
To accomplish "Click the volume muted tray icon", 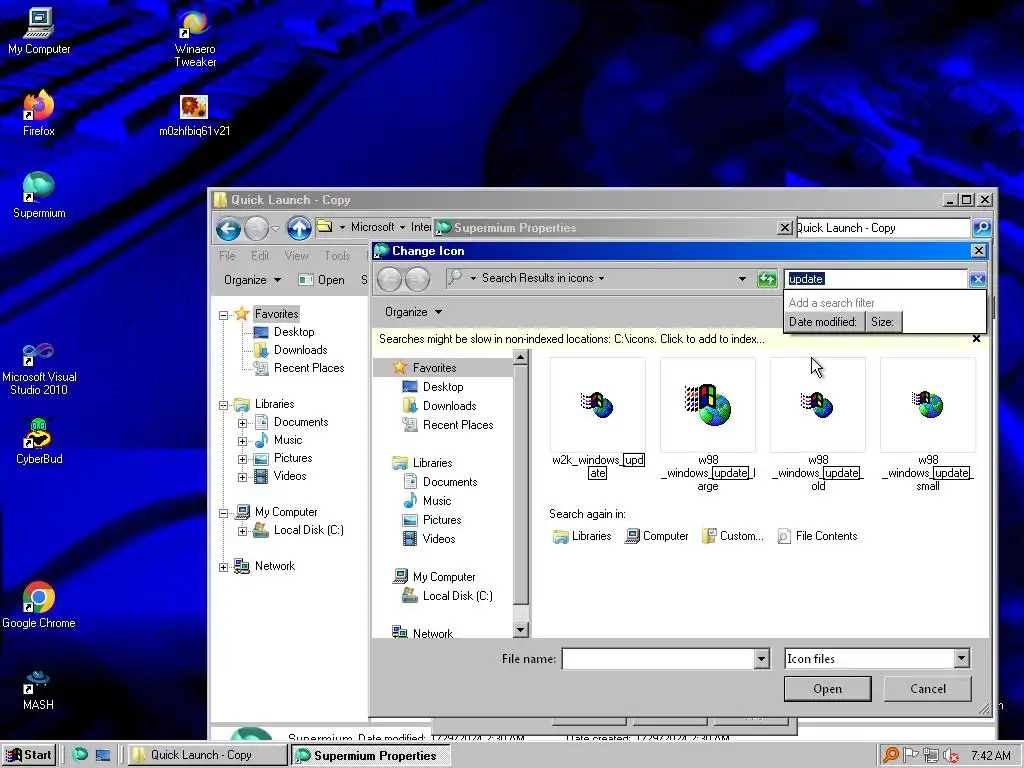I will click(950, 756).
